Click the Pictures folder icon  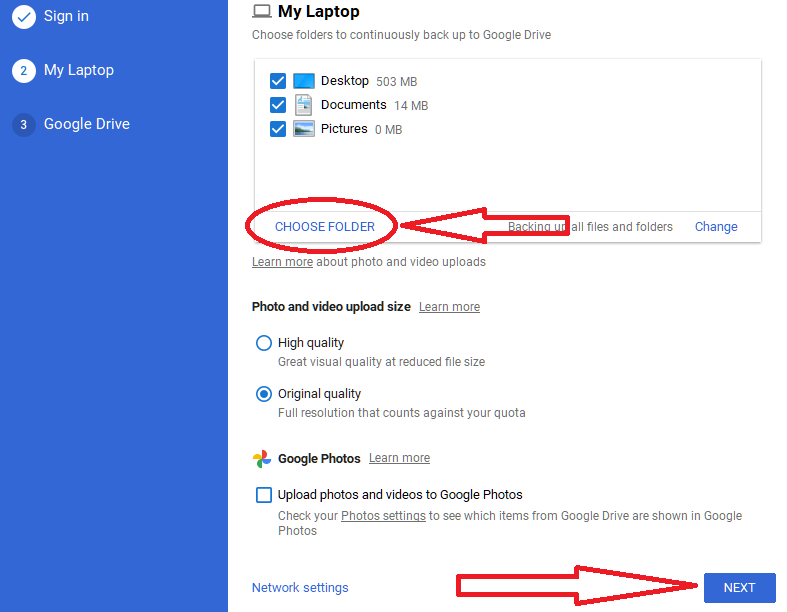(x=304, y=129)
